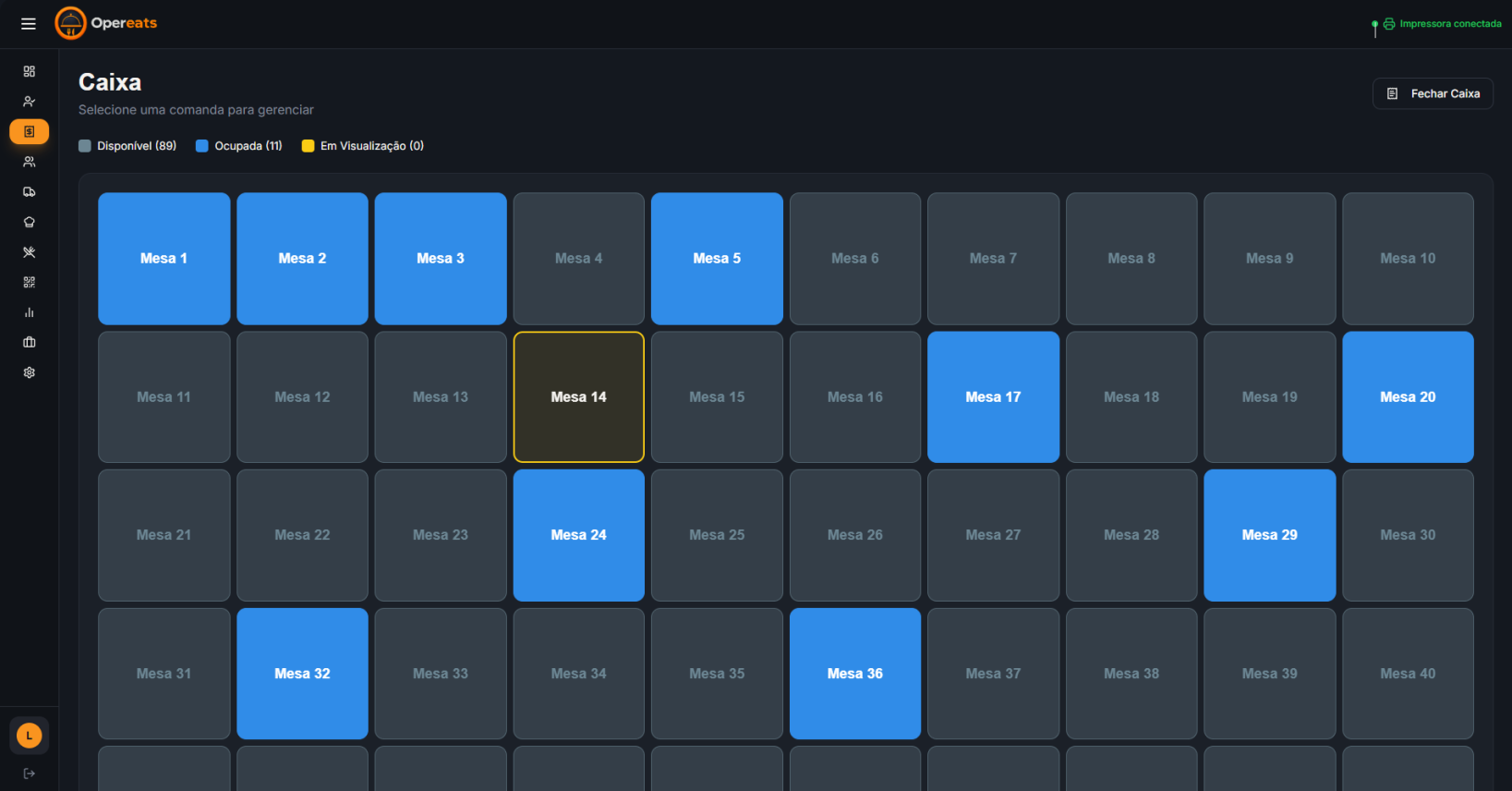Select Mesa 34 tile
This screenshot has width=1512, height=791.
coord(579,674)
